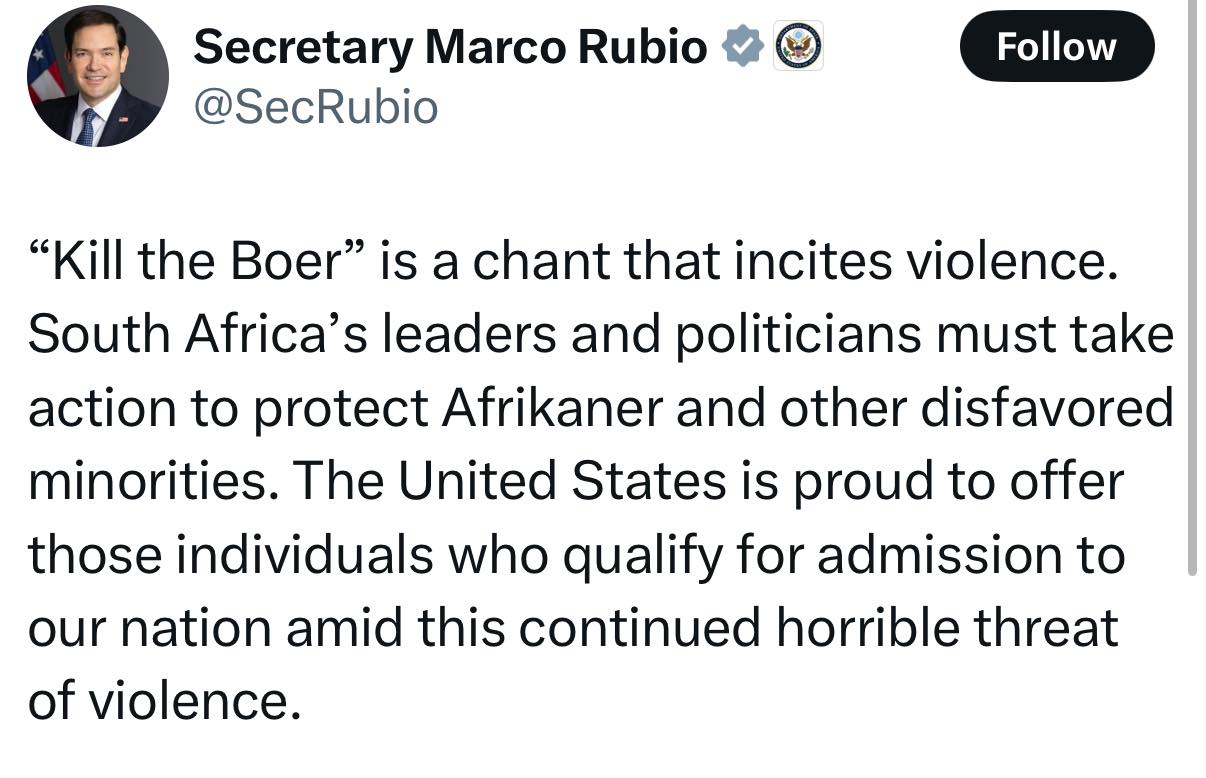Open Marco Rubio's profile picture
Image resolution: width=1206 pixels, height=778 pixels.
(x=98, y=76)
